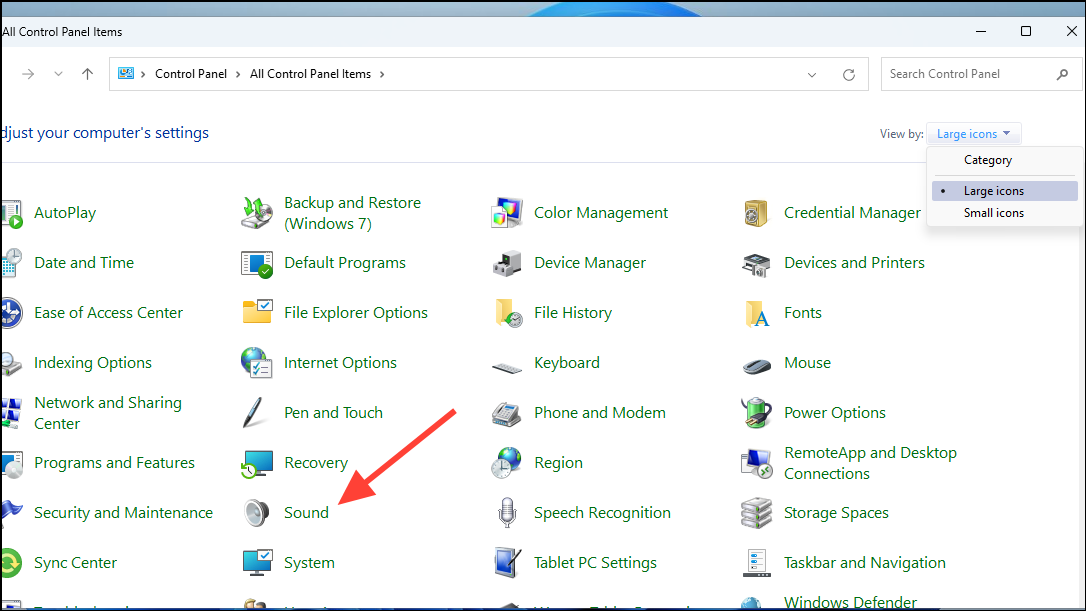1086x611 pixels.
Task: Open Color Management icon
Action: [x=507, y=213]
